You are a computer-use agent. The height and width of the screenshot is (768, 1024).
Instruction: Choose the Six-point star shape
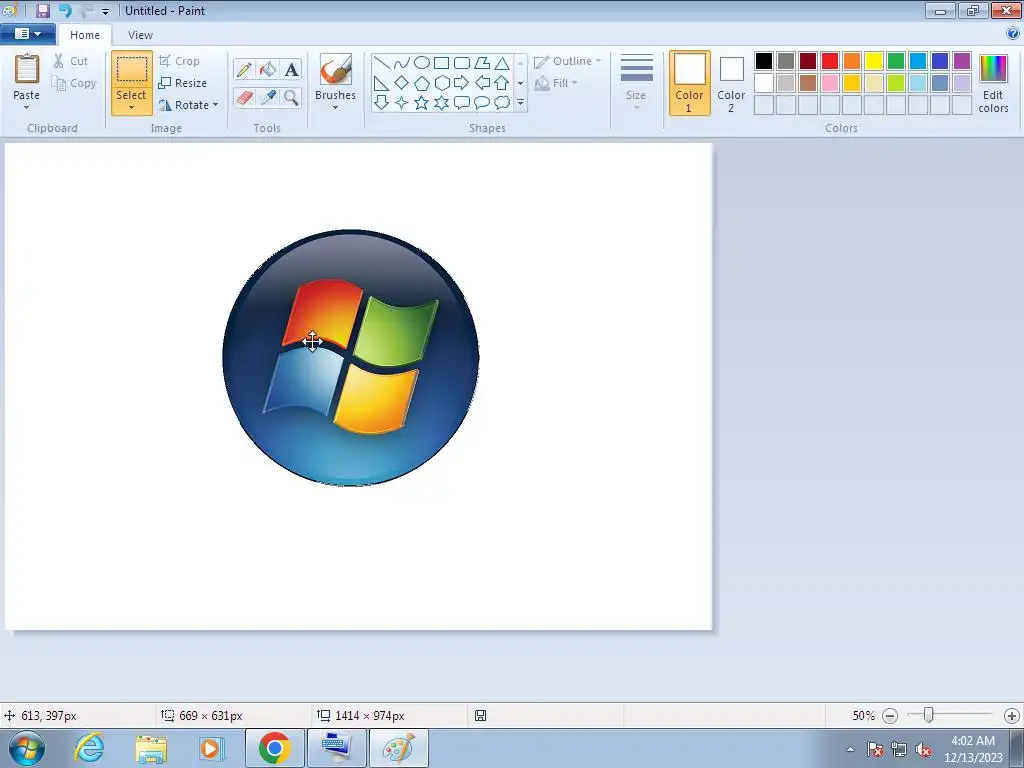[441, 103]
